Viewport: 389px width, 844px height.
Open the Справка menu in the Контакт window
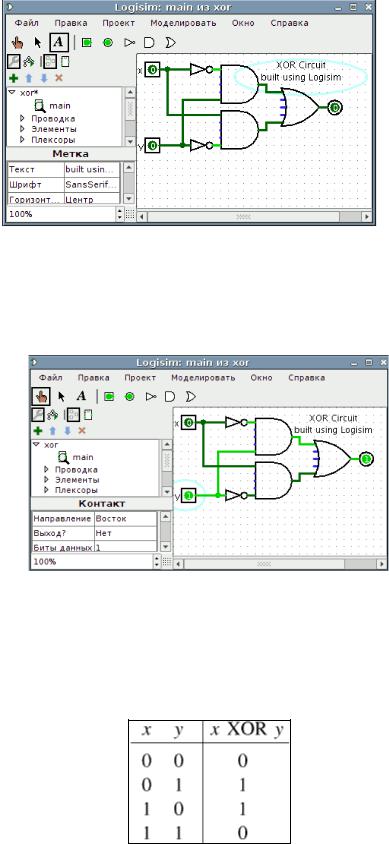[306, 377]
